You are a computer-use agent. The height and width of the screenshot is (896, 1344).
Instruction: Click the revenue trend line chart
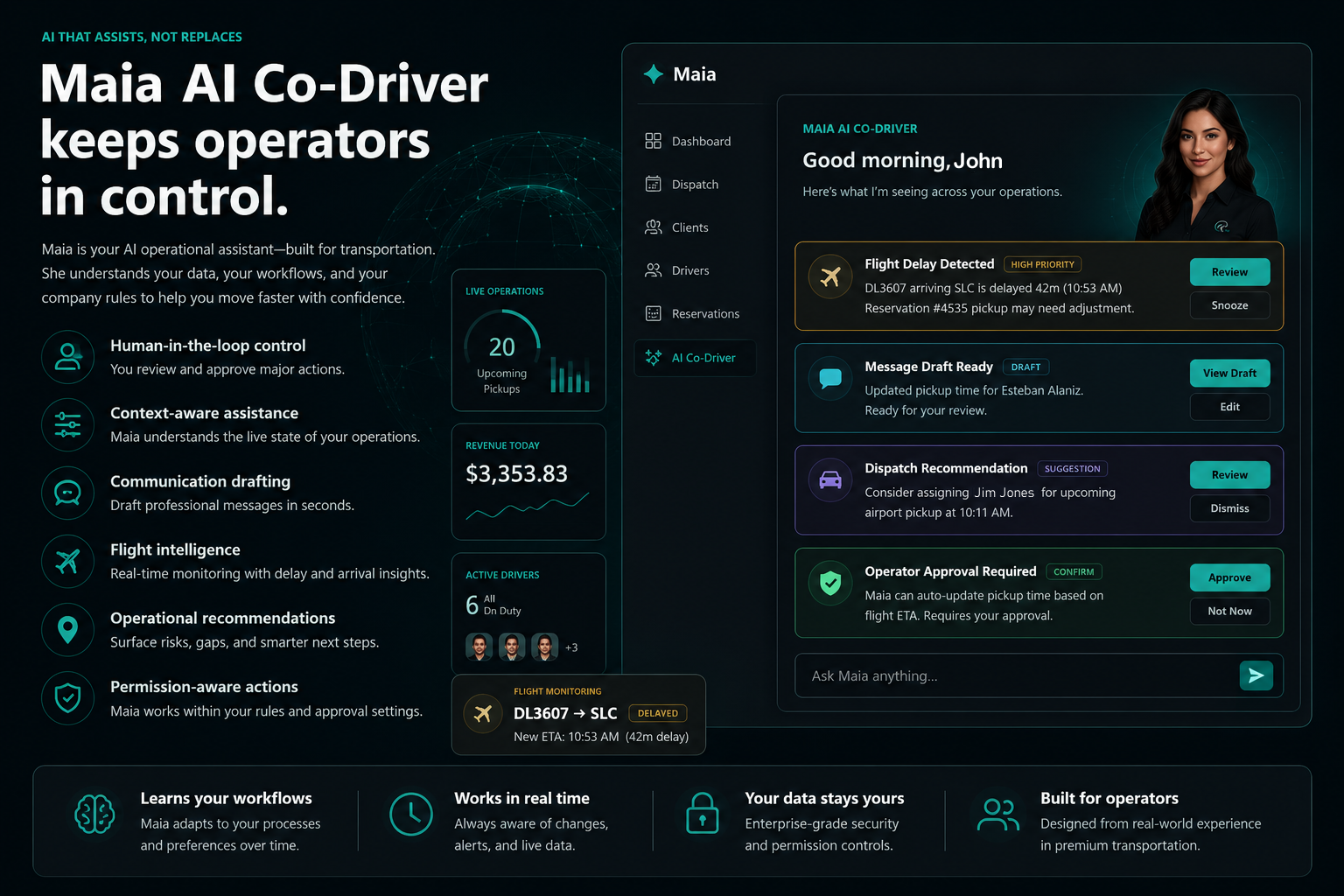528,506
